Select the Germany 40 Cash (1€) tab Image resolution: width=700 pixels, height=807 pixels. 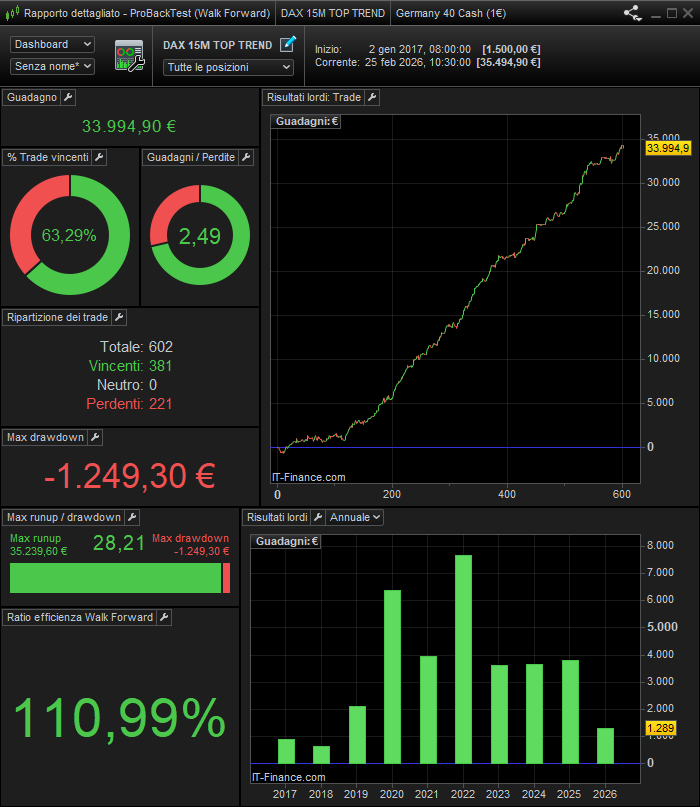pos(448,14)
